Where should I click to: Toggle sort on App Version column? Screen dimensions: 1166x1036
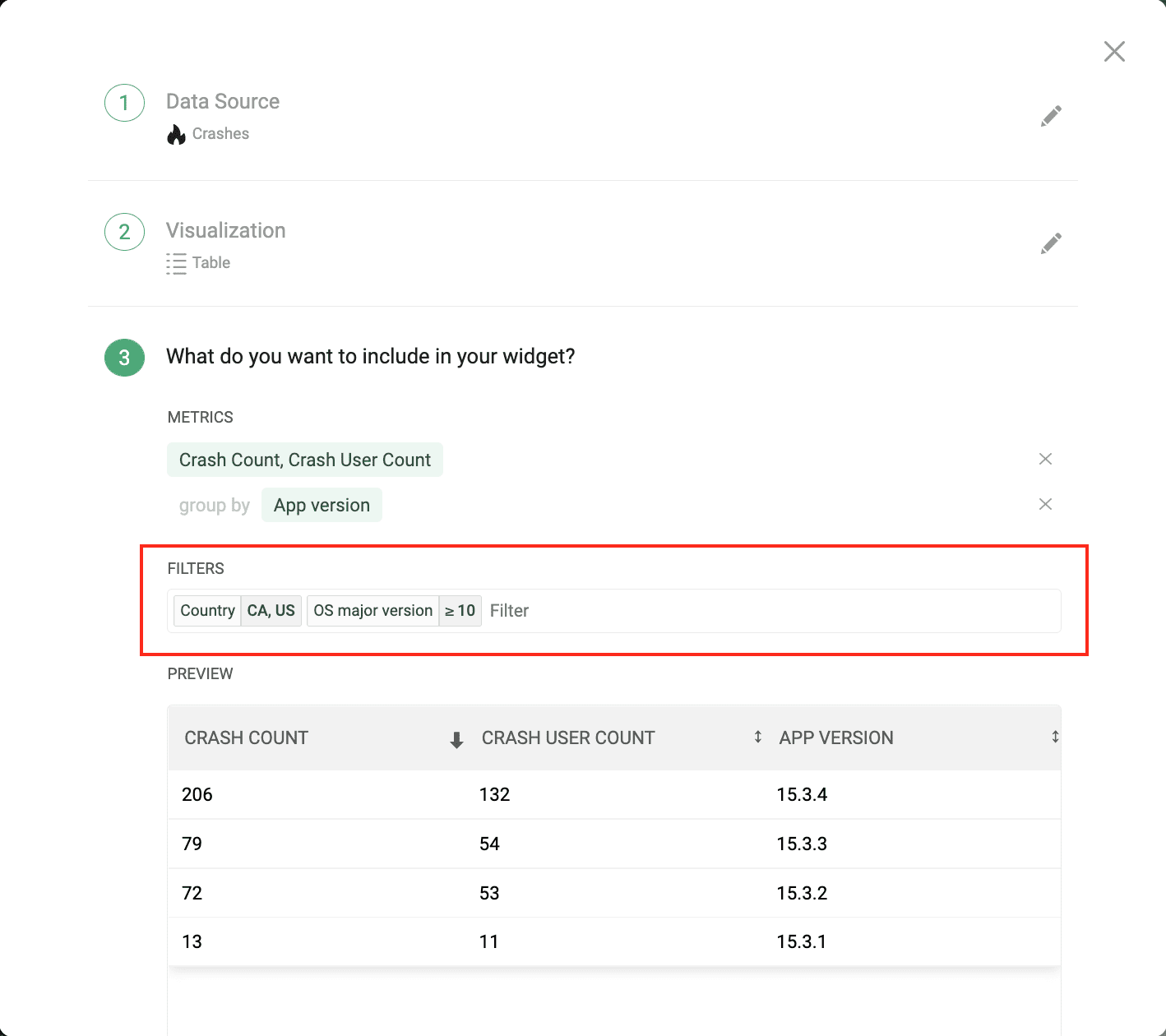[x=1054, y=737]
